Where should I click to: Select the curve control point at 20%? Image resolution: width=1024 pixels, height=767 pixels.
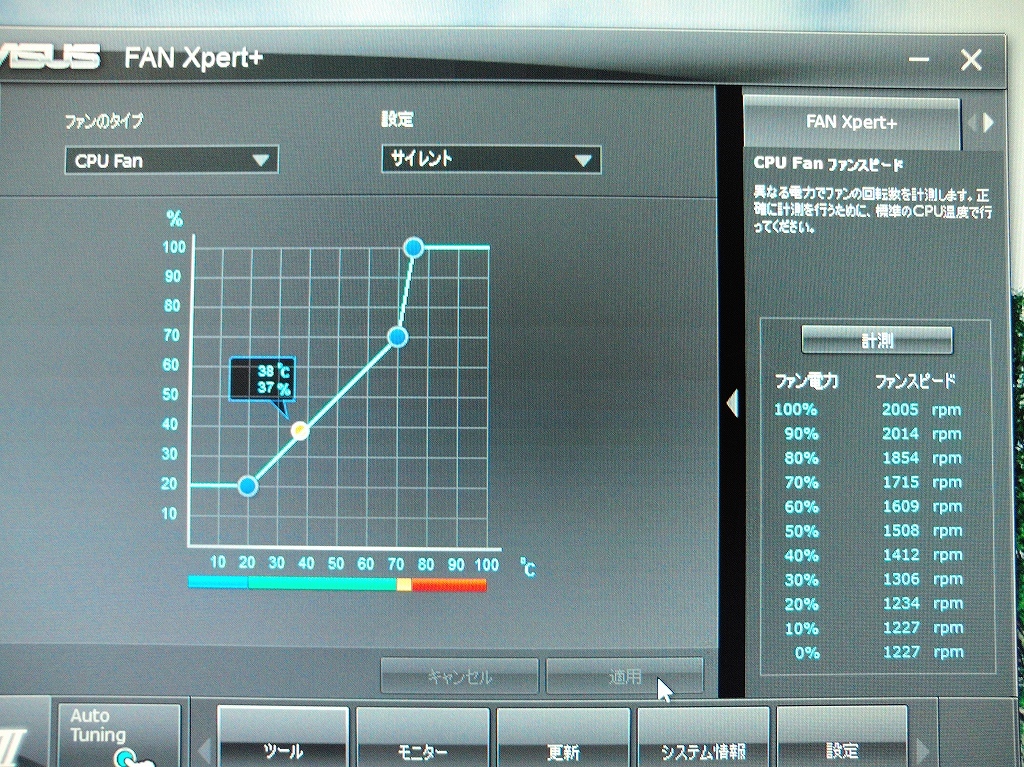click(x=248, y=485)
